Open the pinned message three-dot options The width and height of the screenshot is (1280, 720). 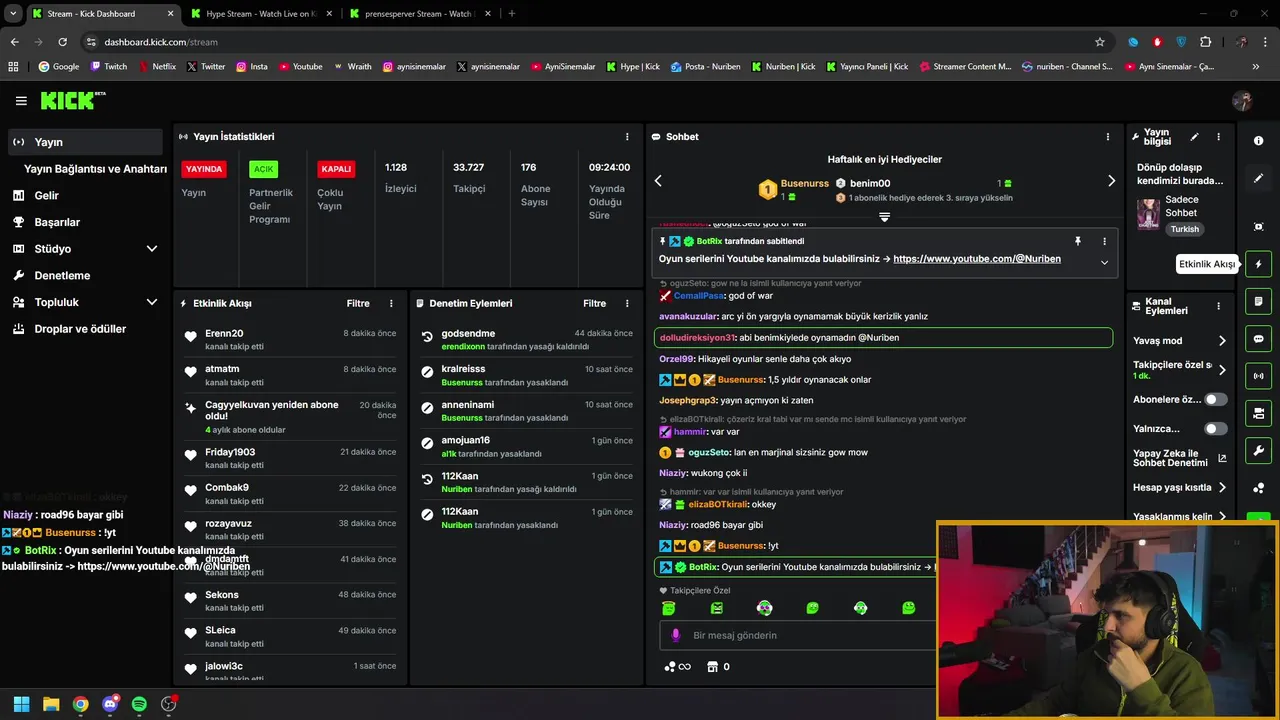1104,241
